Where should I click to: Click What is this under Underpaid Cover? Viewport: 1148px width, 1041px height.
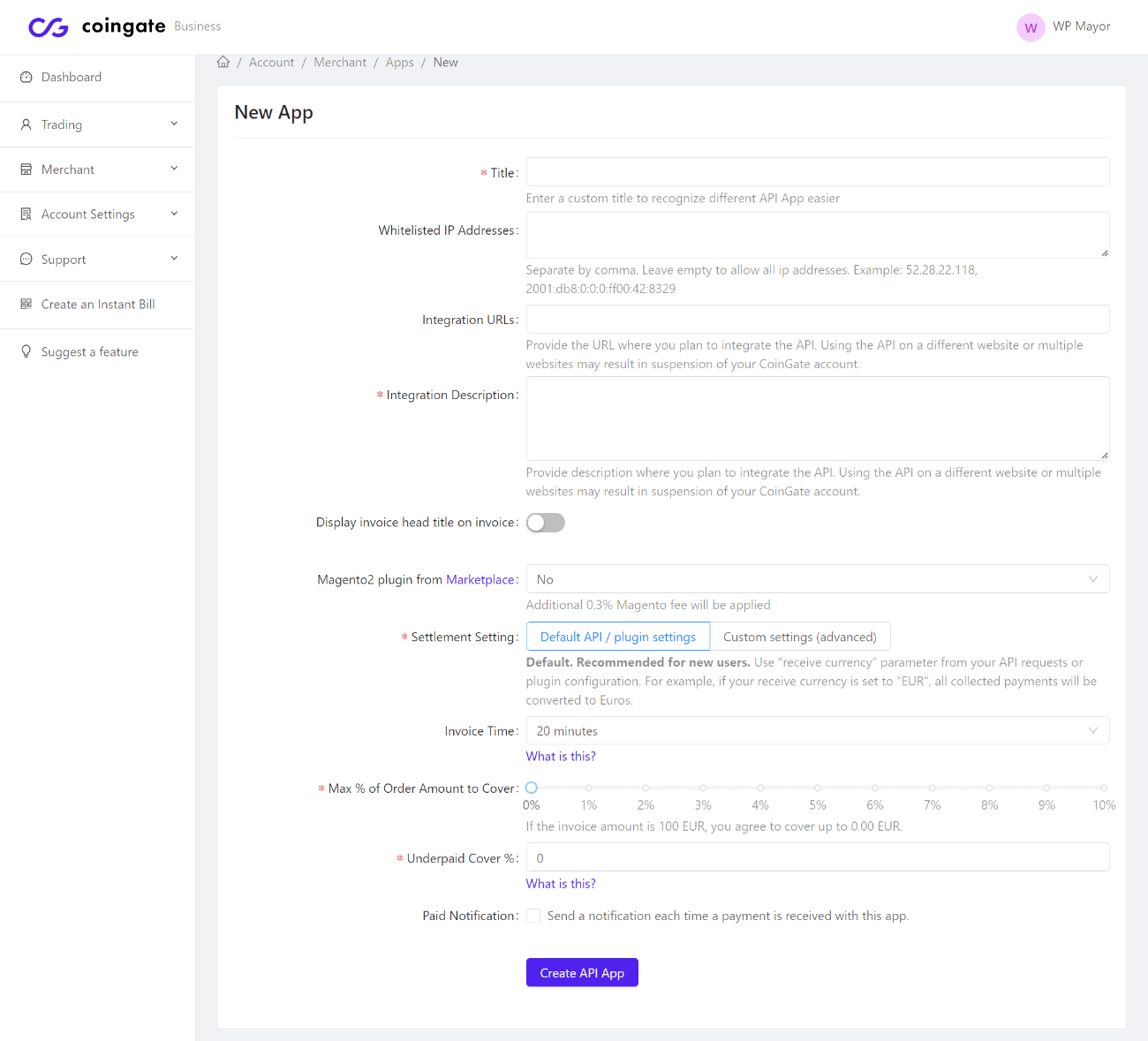[x=561, y=883]
